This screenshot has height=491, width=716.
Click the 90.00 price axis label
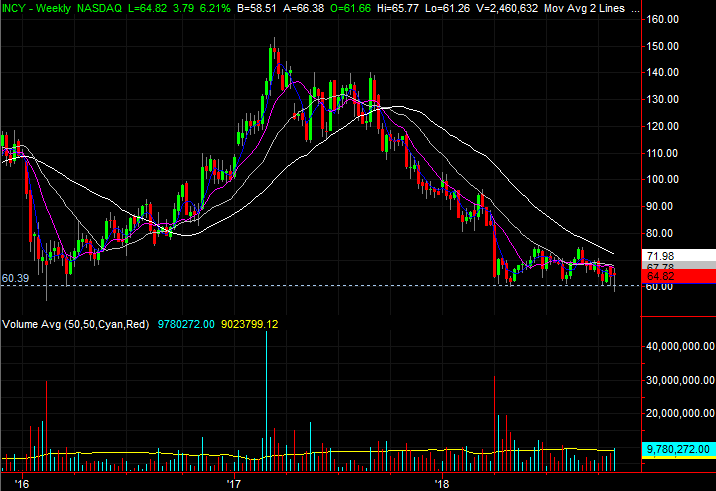660,206
